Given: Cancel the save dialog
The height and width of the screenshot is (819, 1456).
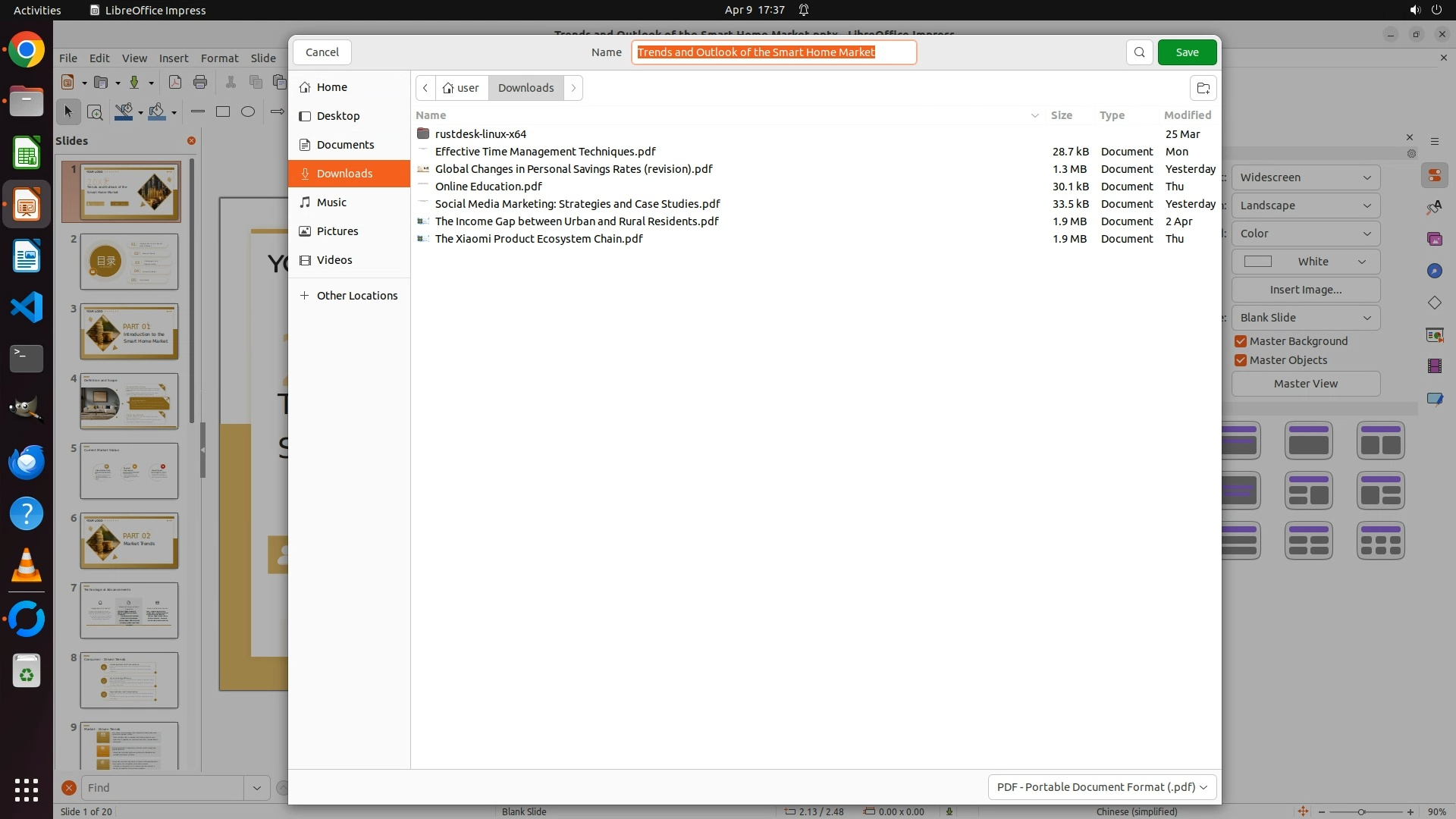Looking at the screenshot, I should coord(322,52).
